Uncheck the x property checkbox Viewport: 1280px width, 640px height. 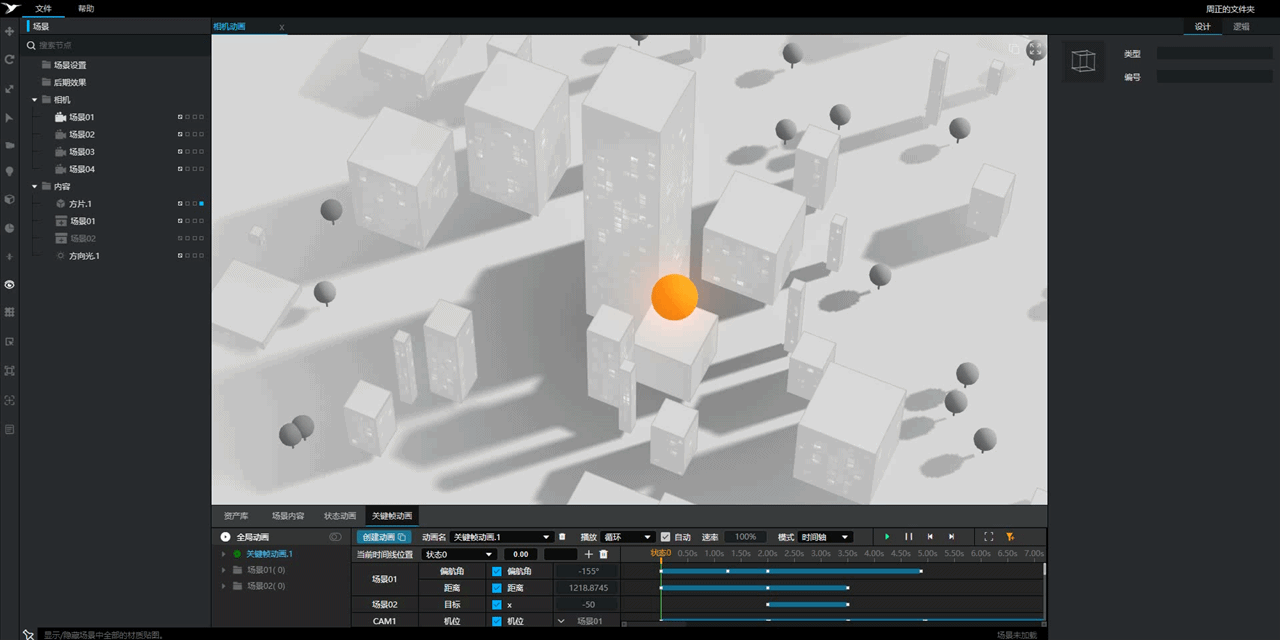496,605
